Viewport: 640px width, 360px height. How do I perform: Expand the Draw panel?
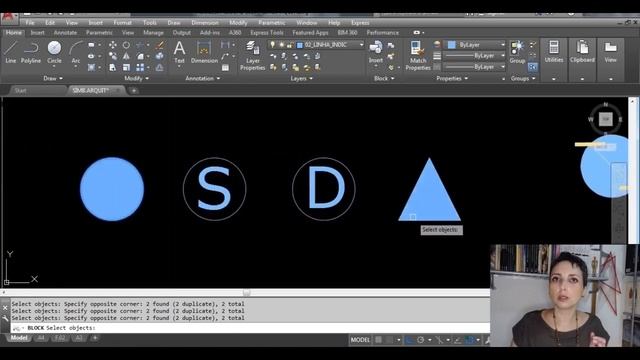[53, 78]
